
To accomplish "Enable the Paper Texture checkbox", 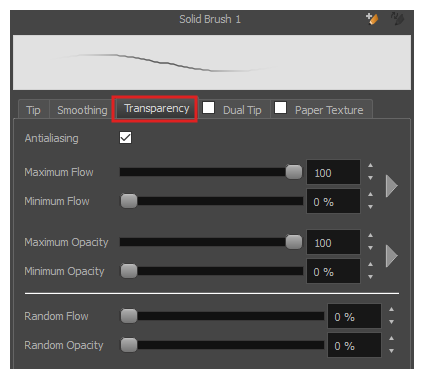I will pos(280,108).
